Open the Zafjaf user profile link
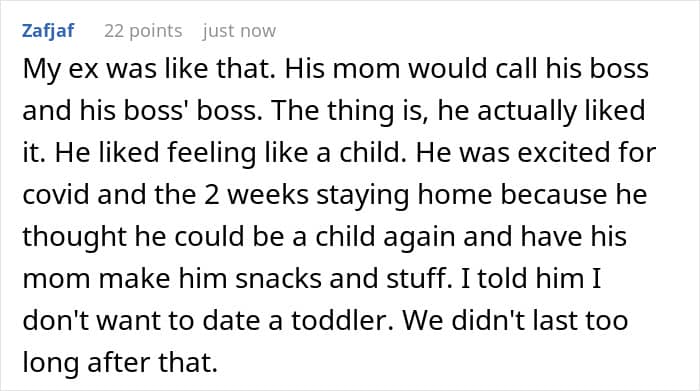This screenshot has height=391, width=700. 48,31
